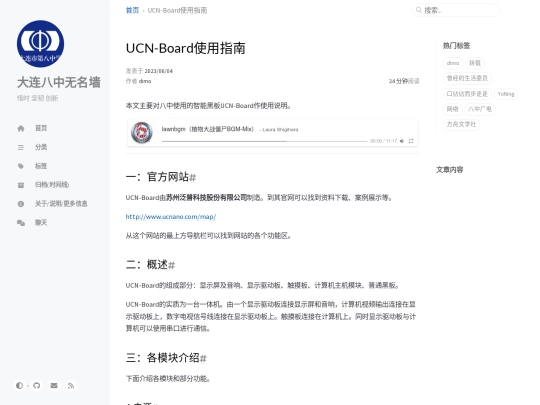
Task: Open the 关于/说明/更多信息 menu item
Action: click(61, 204)
